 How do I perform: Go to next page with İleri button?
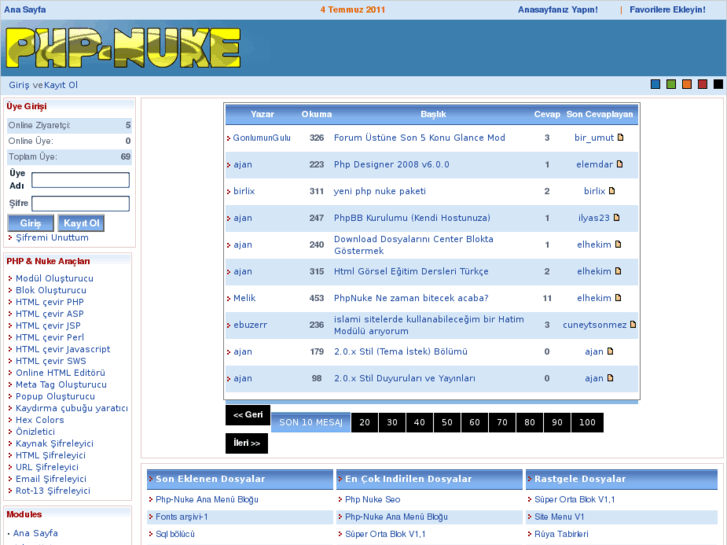246,443
